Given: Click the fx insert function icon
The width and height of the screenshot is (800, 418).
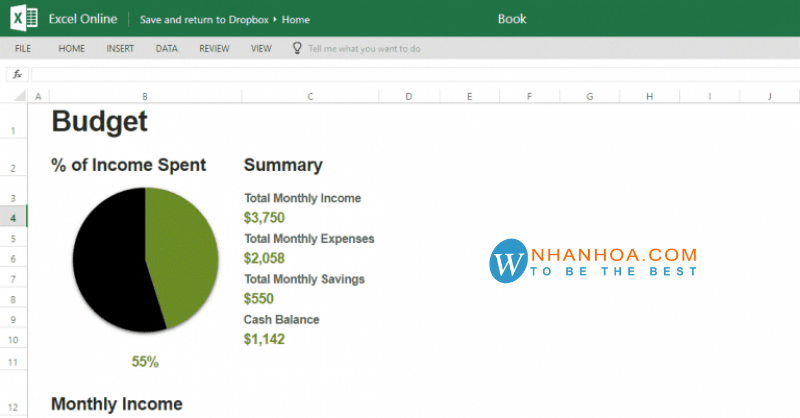Looking at the screenshot, I should pos(17,74).
